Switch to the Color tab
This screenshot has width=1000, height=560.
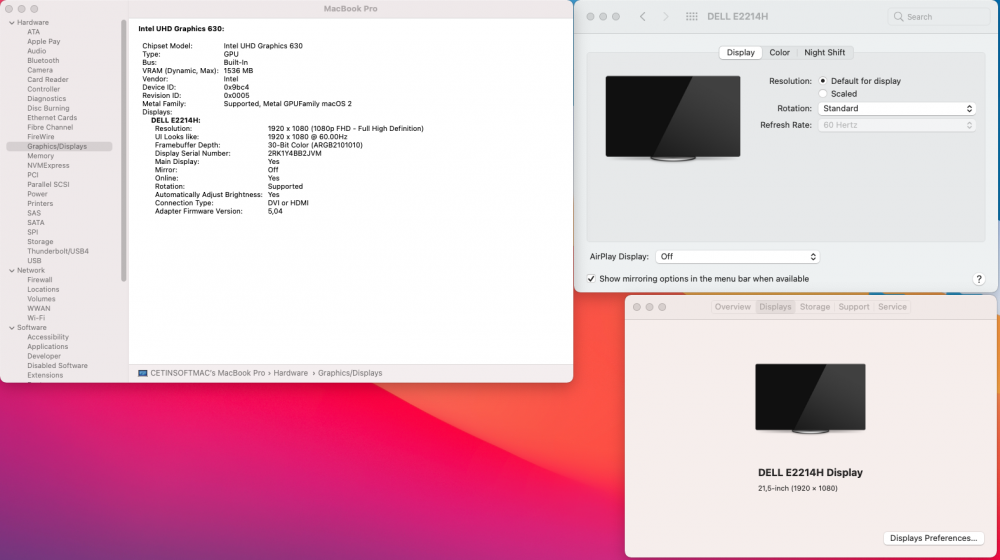(779, 52)
